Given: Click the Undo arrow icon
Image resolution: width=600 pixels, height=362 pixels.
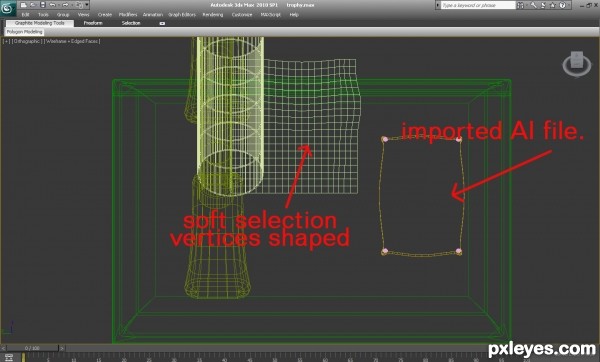Looking at the screenshot, I should pos(53,5).
